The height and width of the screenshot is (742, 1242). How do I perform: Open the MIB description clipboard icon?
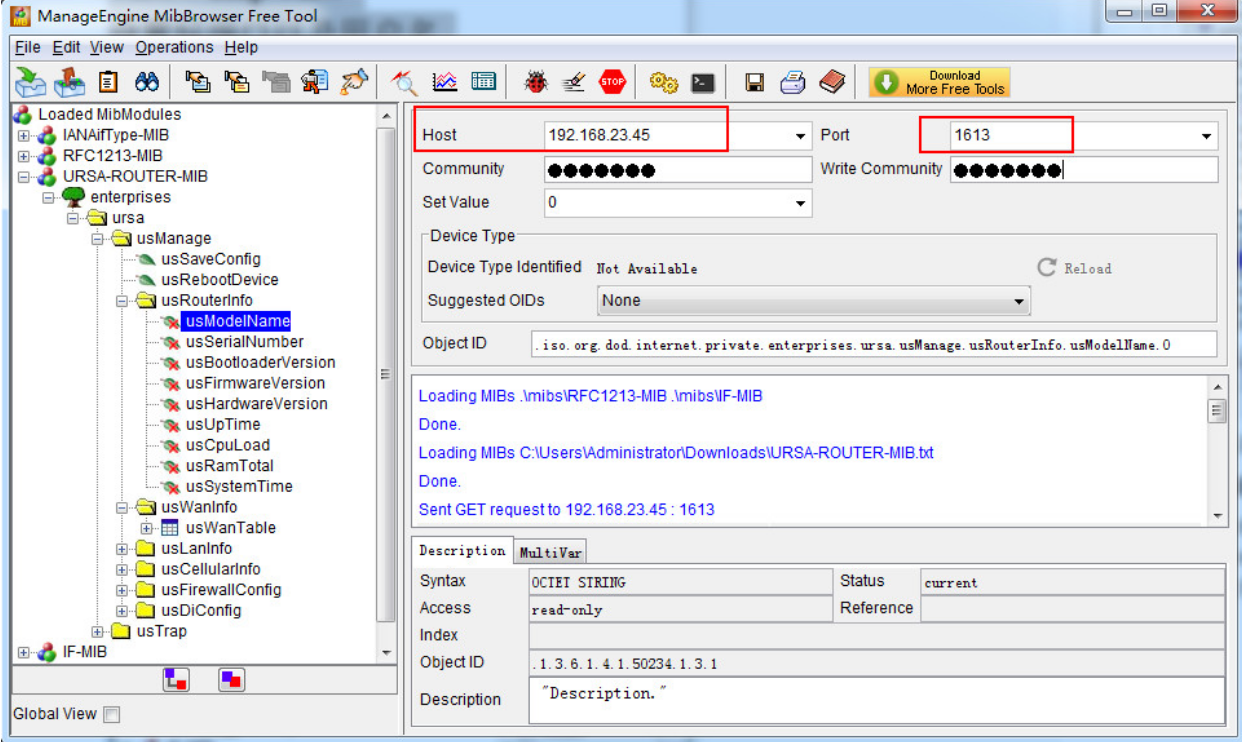tap(109, 82)
